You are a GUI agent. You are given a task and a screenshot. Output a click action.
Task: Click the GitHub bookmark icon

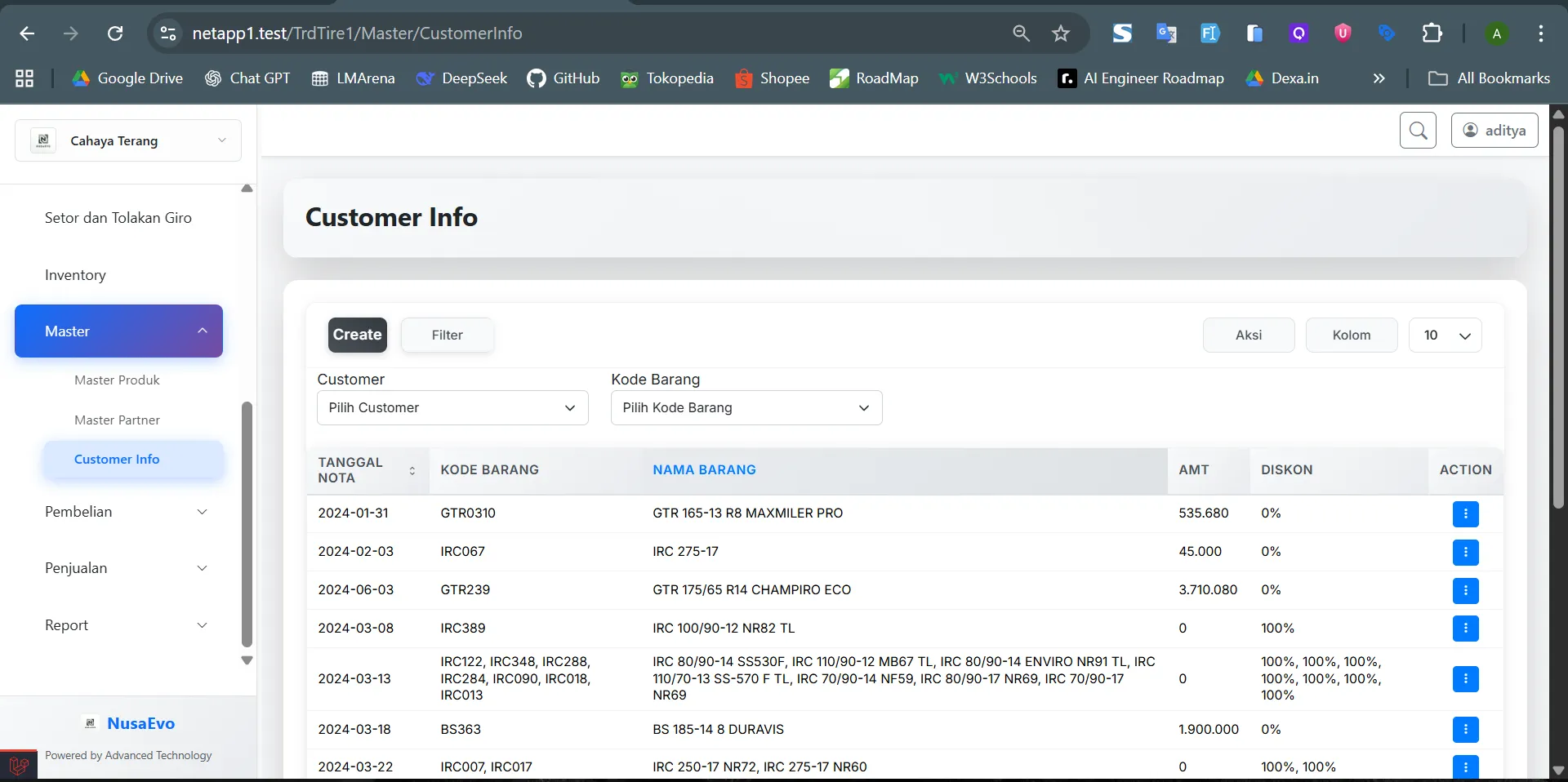[537, 78]
